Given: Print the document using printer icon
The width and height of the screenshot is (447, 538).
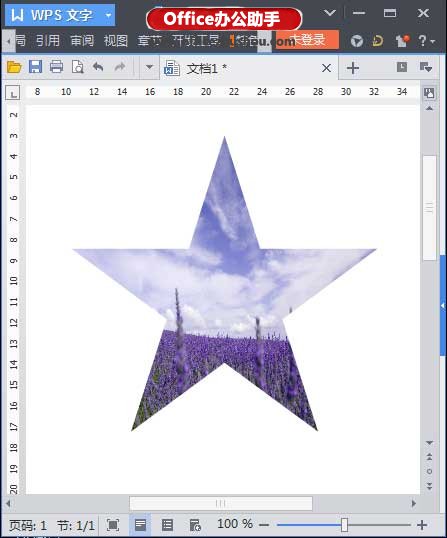Looking at the screenshot, I should point(57,67).
